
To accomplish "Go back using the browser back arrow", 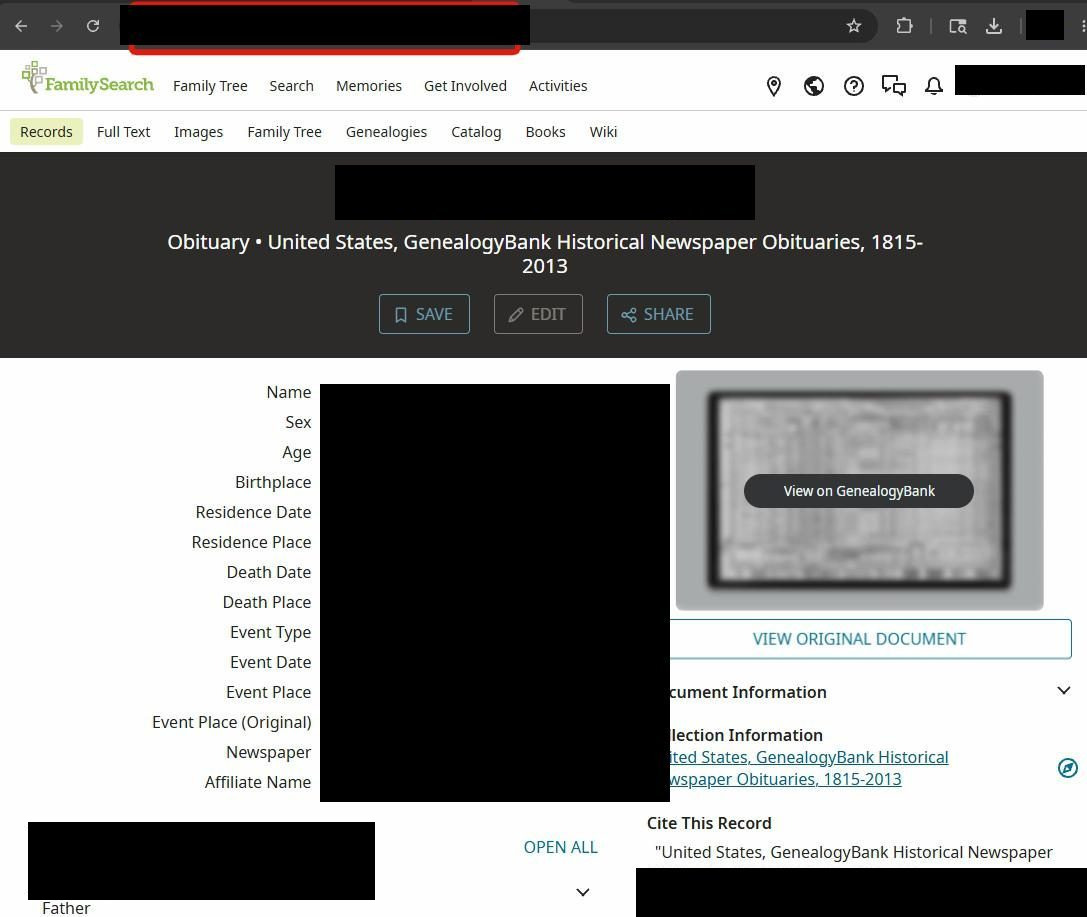I will click(21, 26).
